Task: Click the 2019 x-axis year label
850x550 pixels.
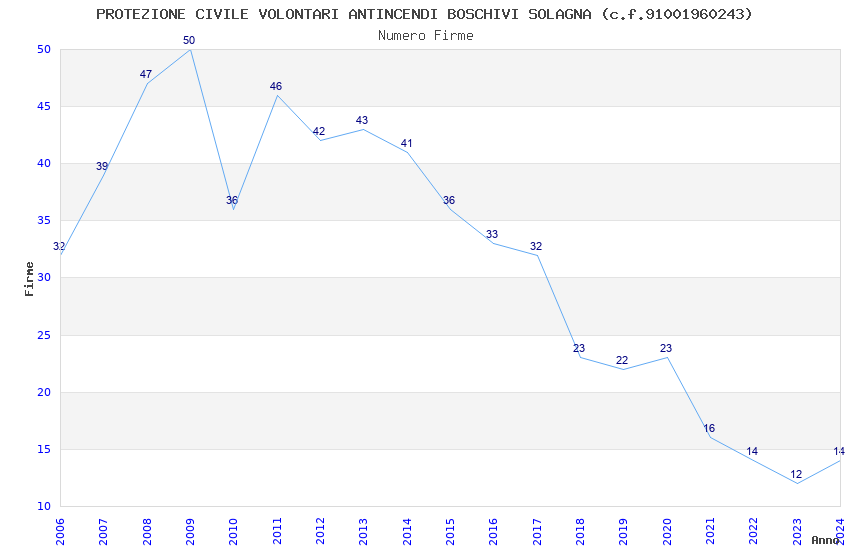Action: click(623, 532)
